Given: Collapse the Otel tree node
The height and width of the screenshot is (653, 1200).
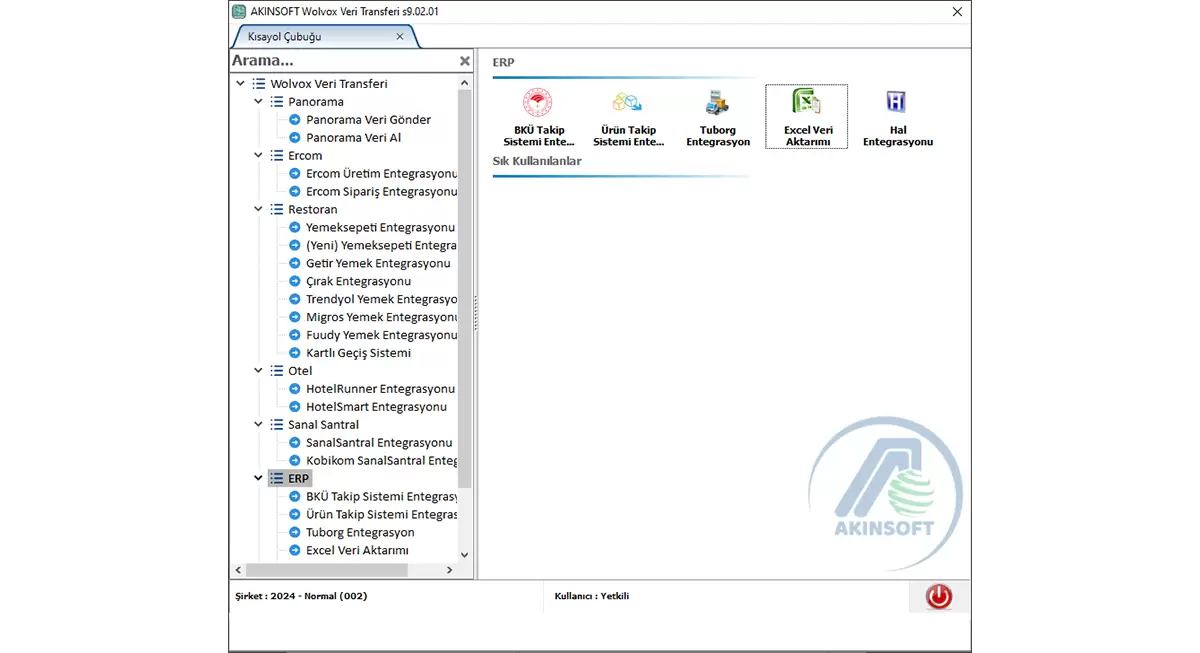Looking at the screenshot, I should tap(258, 371).
